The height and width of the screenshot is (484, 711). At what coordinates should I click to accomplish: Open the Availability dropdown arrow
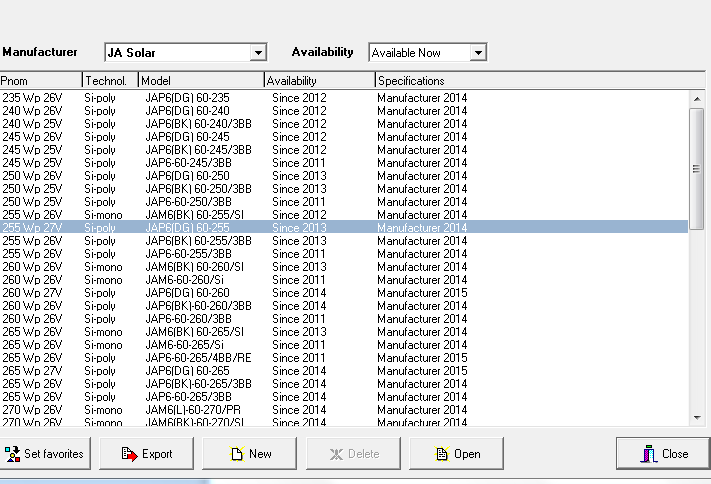pos(478,53)
